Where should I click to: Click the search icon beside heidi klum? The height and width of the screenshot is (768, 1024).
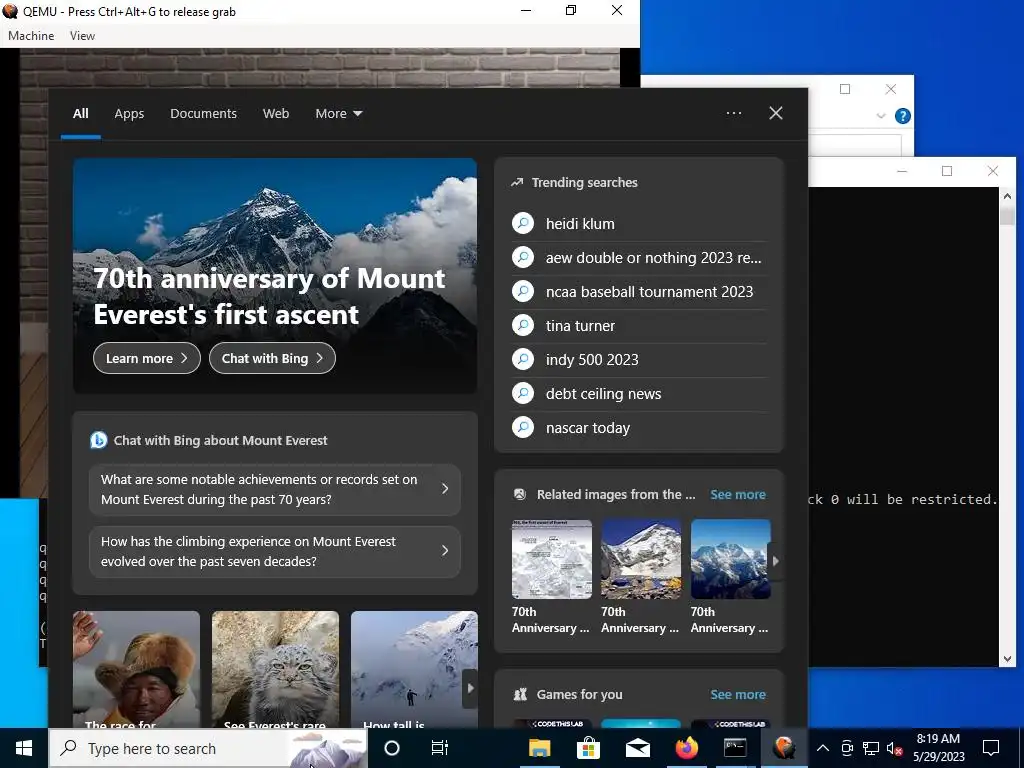pos(523,223)
